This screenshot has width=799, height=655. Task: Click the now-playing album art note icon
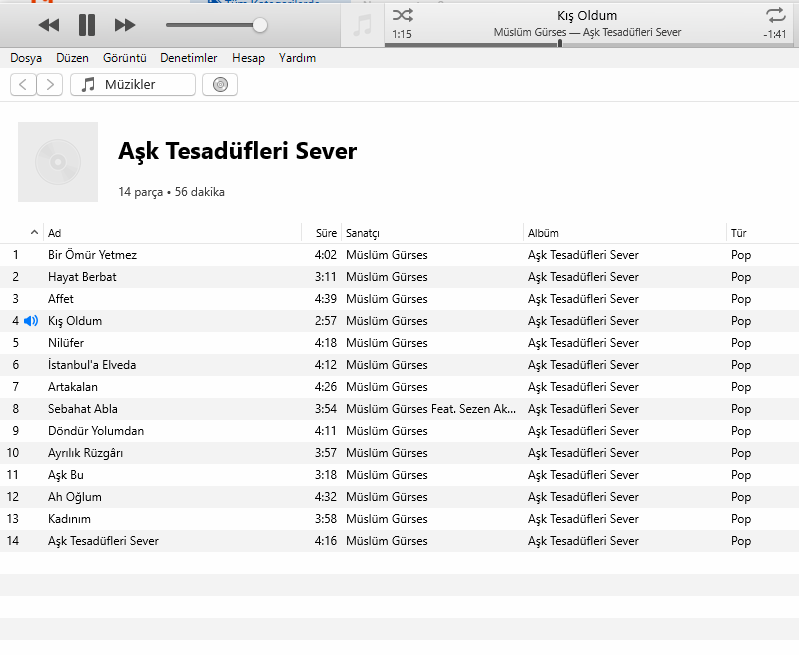362,25
